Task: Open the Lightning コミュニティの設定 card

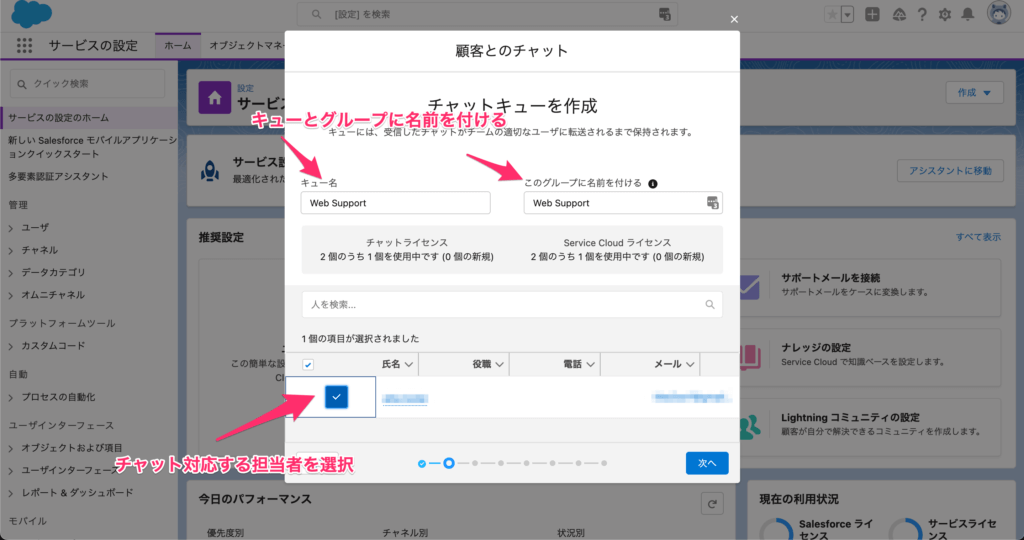Action: tap(870, 425)
